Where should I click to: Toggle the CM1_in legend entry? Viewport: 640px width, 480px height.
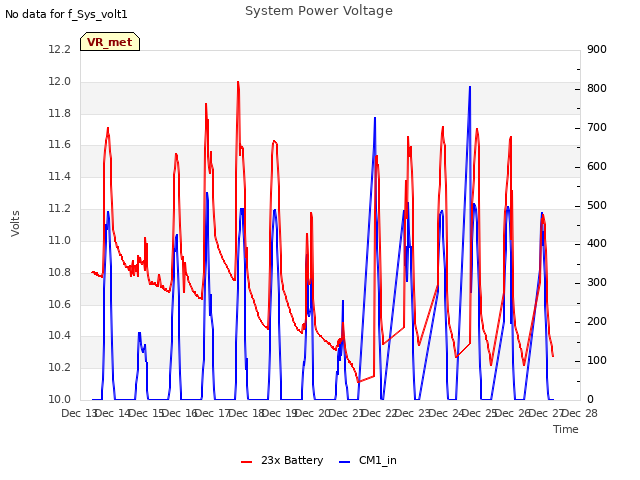[368, 460]
